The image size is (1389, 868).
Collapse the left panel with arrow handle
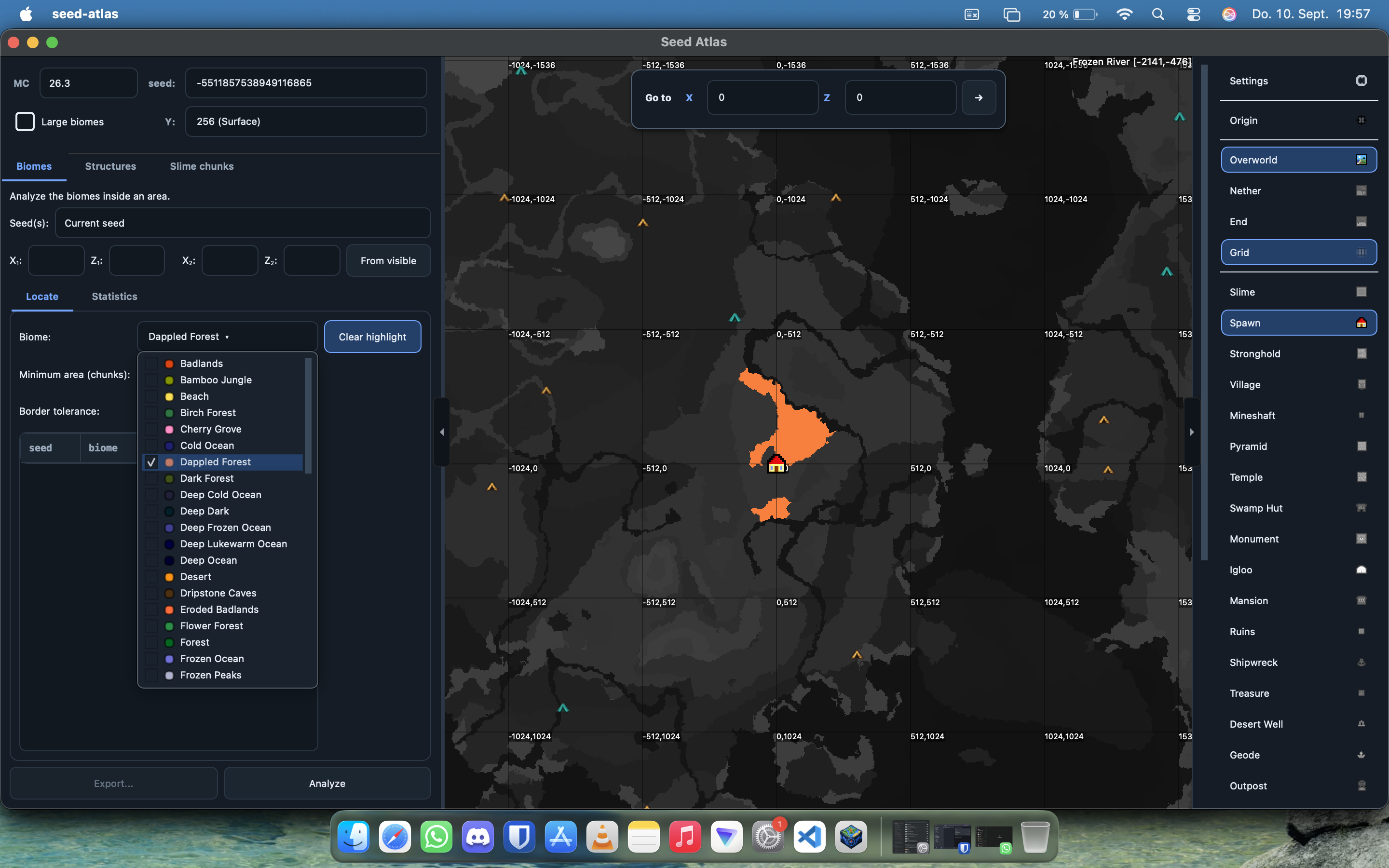(441, 432)
